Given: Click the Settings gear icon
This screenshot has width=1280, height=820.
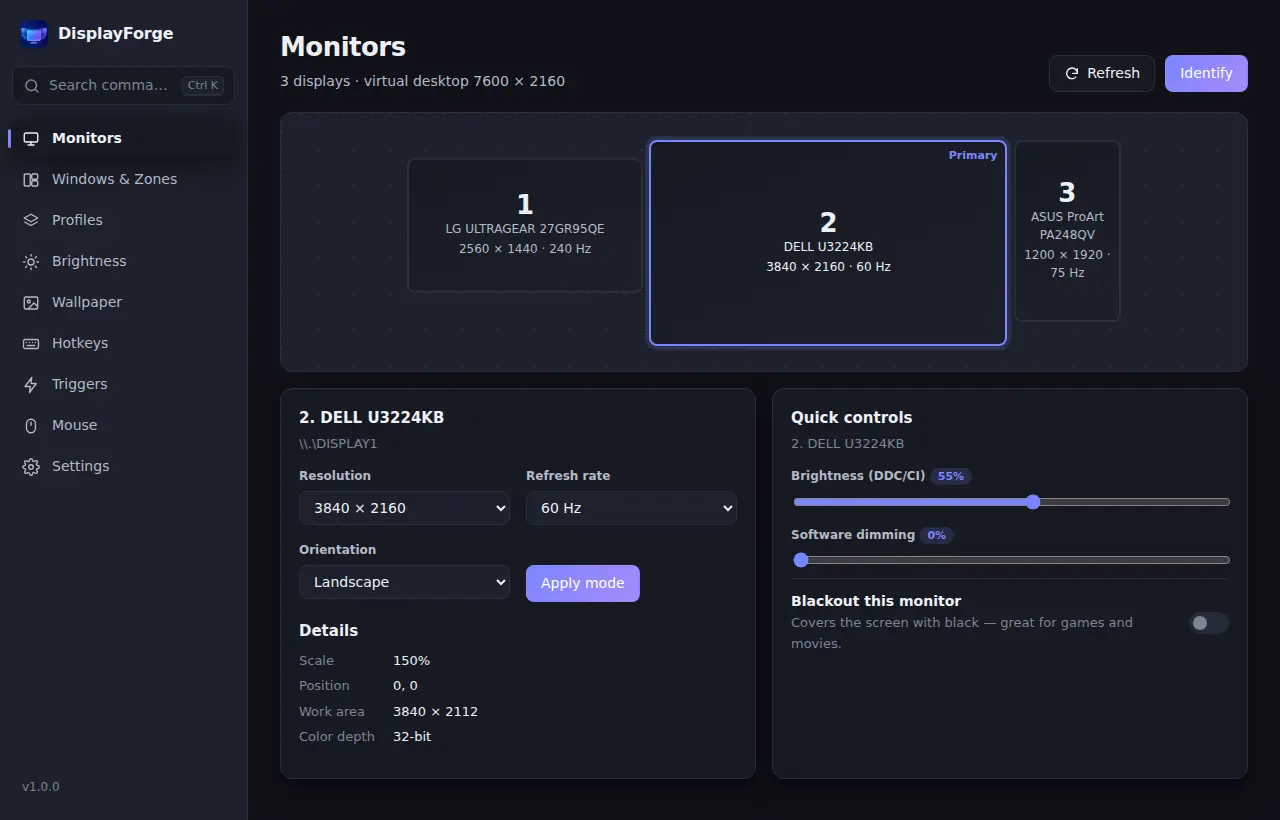Looking at the screenshot, I should [x=31, y=466].
